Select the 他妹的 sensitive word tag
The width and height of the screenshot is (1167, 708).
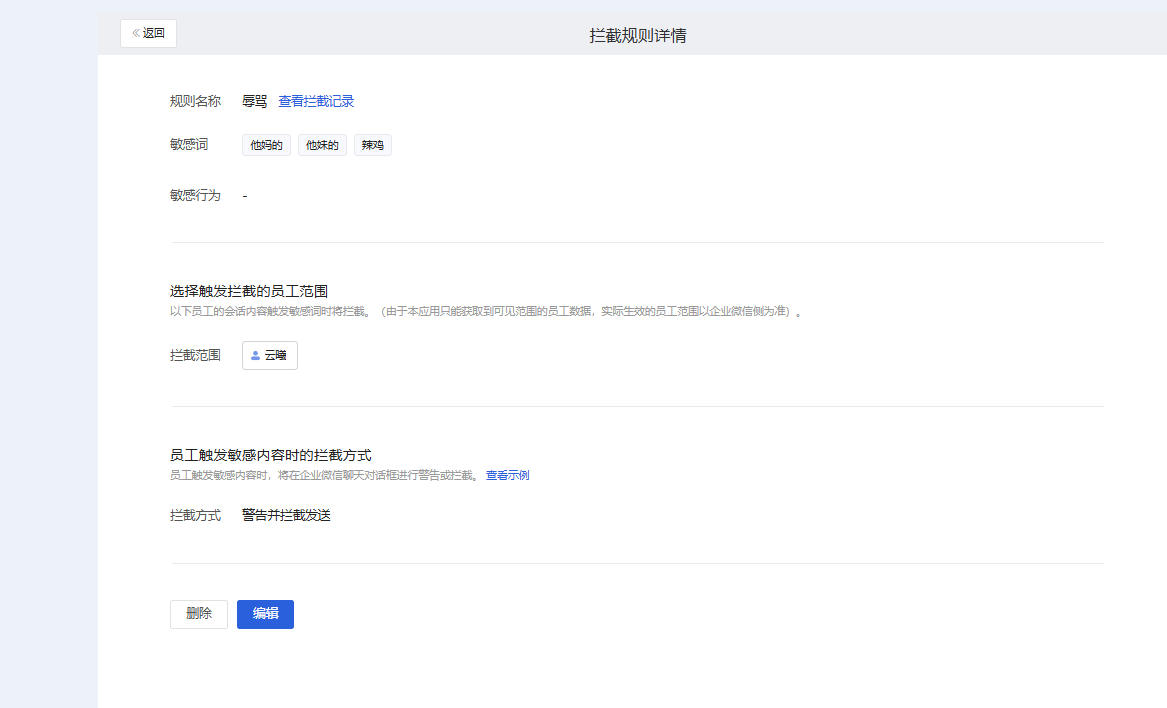point(322,145)
